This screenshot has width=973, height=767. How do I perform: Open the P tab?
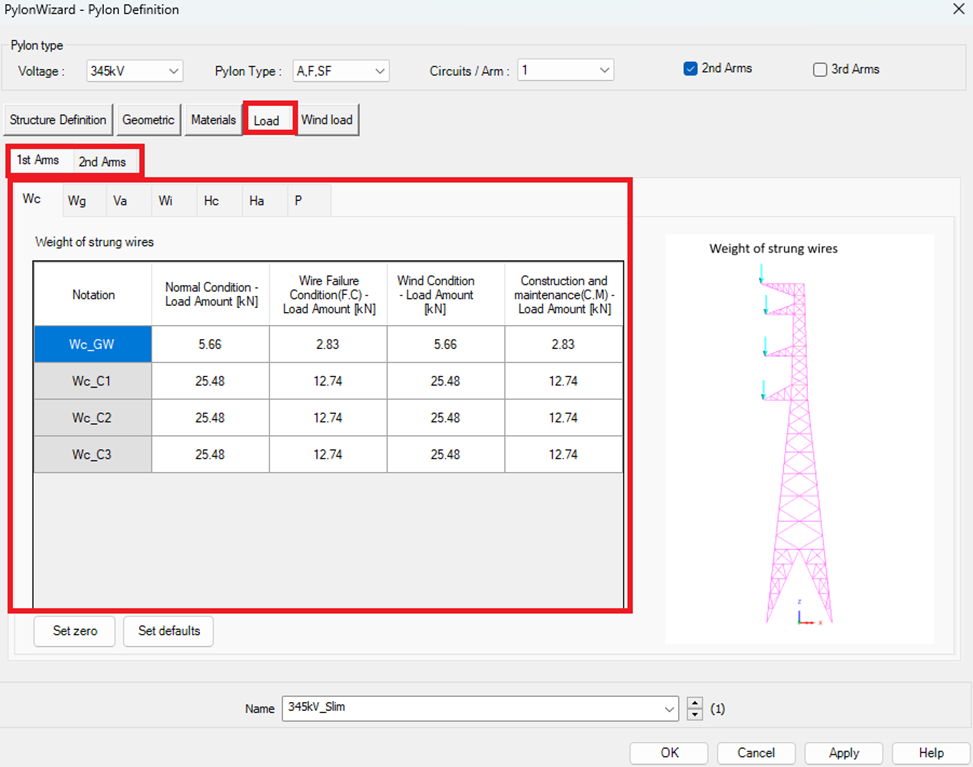(297, 200)
